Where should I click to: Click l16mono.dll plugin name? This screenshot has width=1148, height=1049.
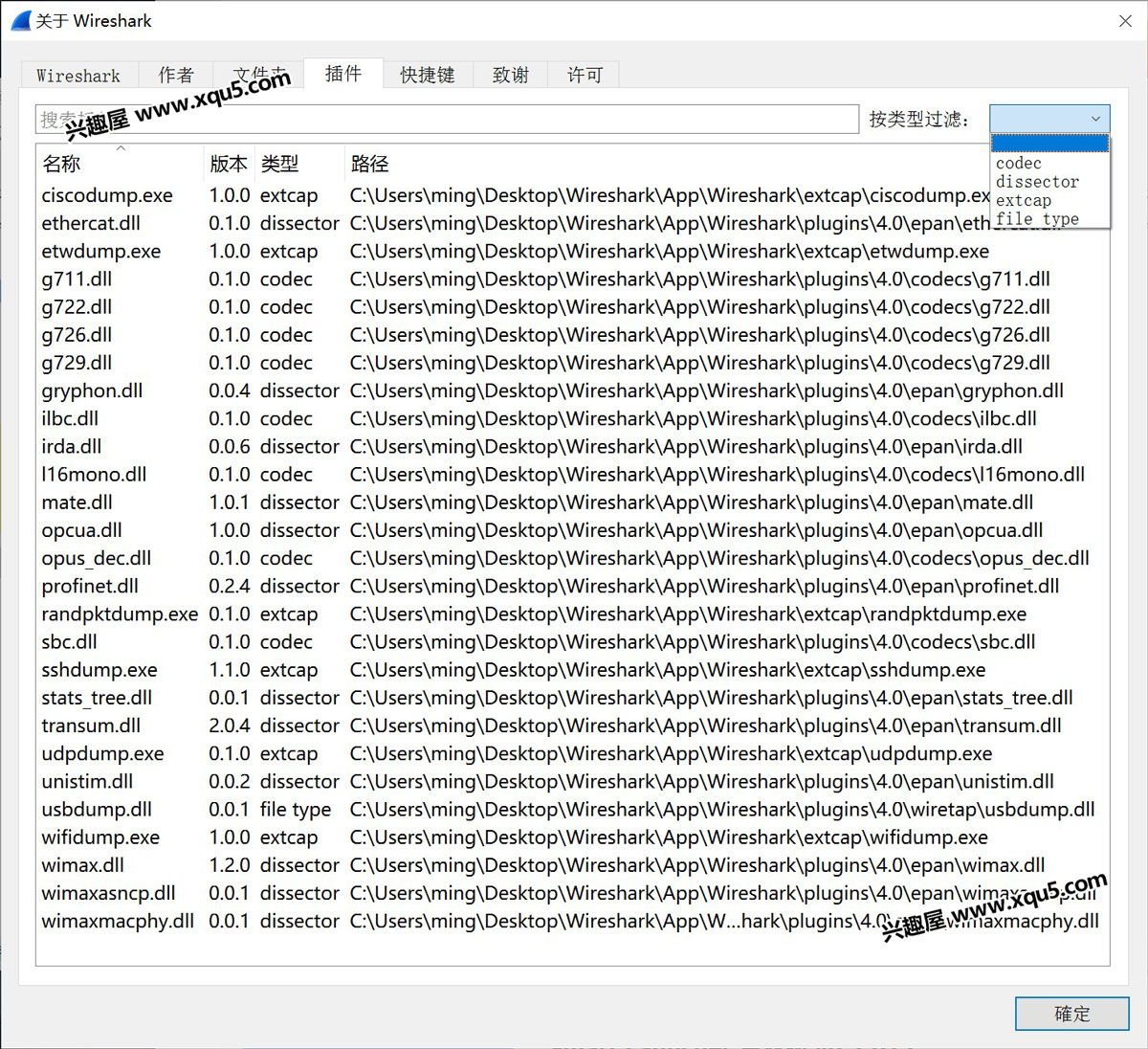94,474
